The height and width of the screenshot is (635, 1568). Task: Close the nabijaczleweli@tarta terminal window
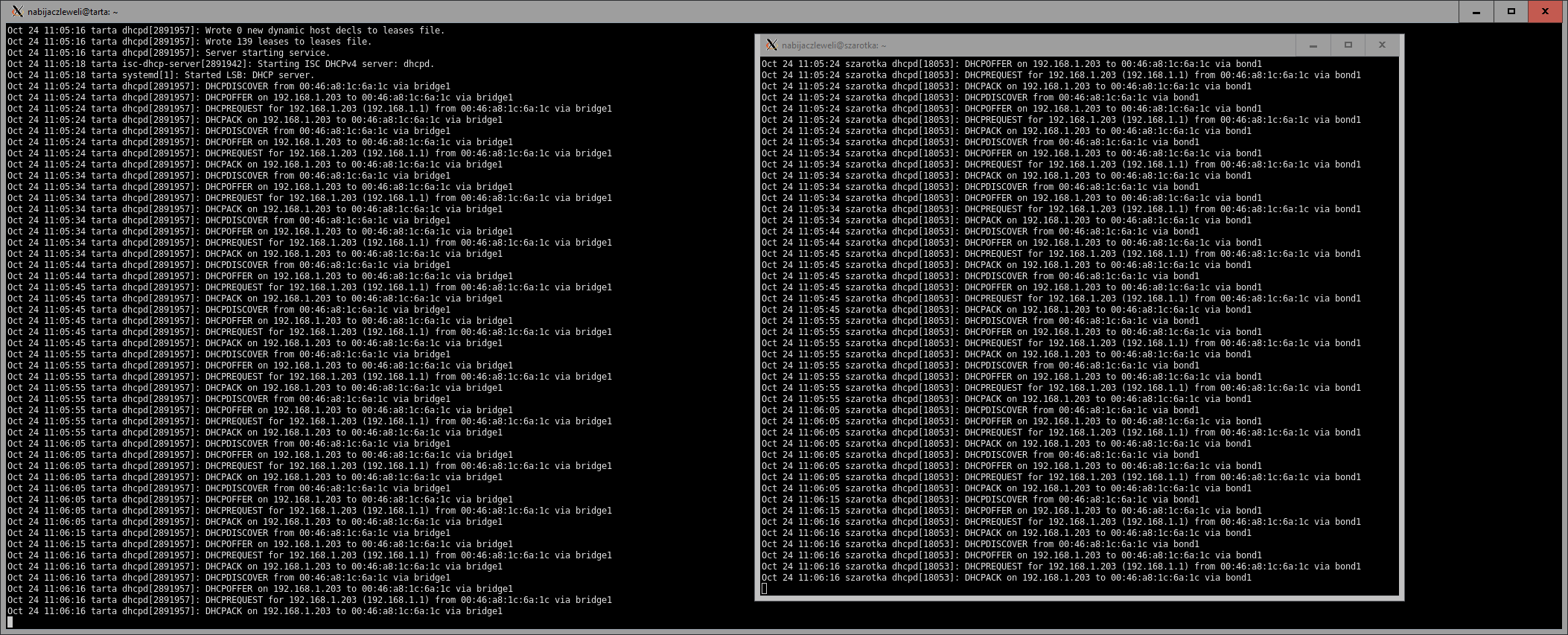(x=1545, y=12)
